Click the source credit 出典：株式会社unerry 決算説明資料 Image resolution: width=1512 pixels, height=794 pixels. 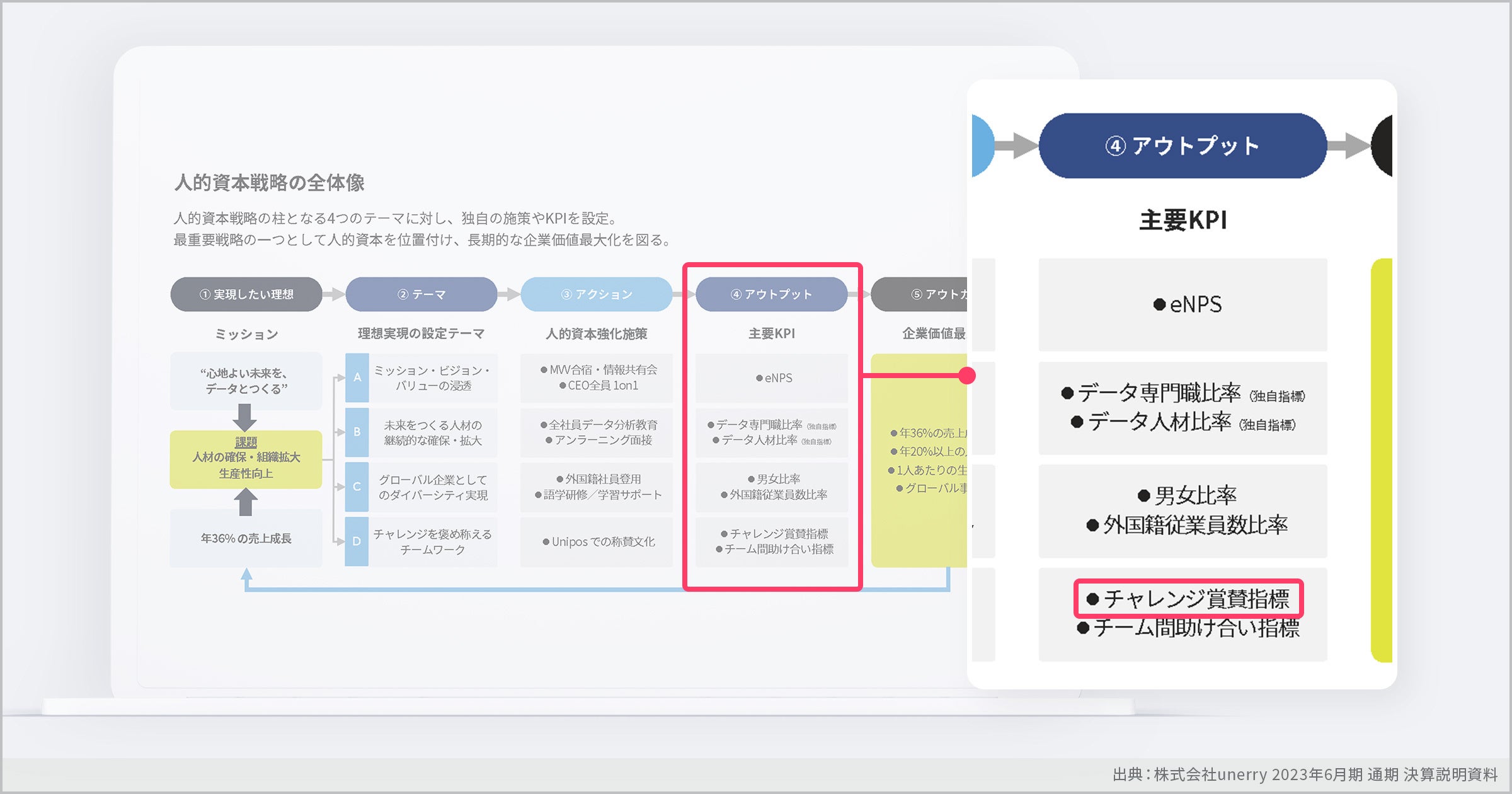coord(1305,774)
